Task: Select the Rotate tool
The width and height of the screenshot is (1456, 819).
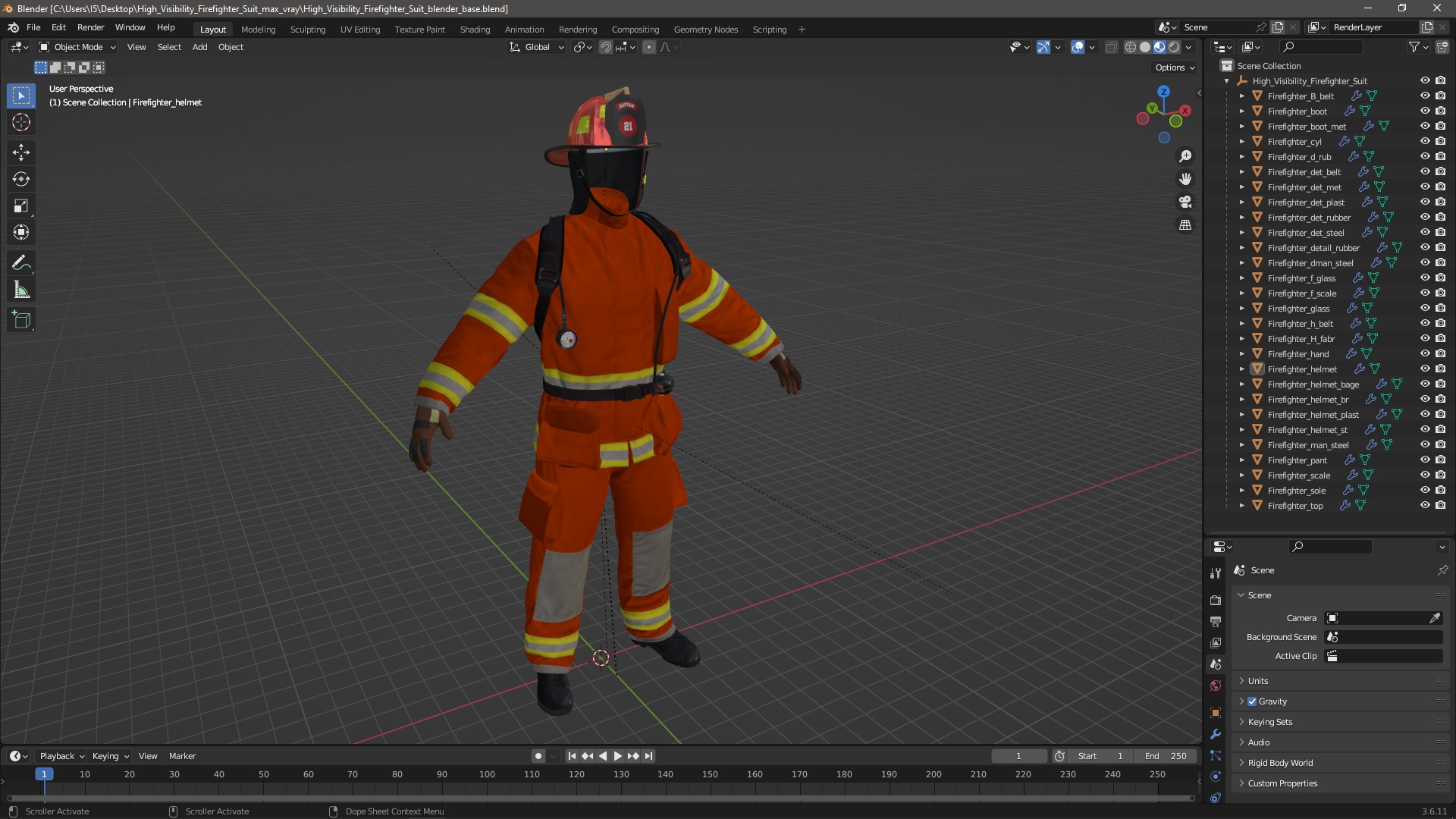Action: (x=21, y=179)
